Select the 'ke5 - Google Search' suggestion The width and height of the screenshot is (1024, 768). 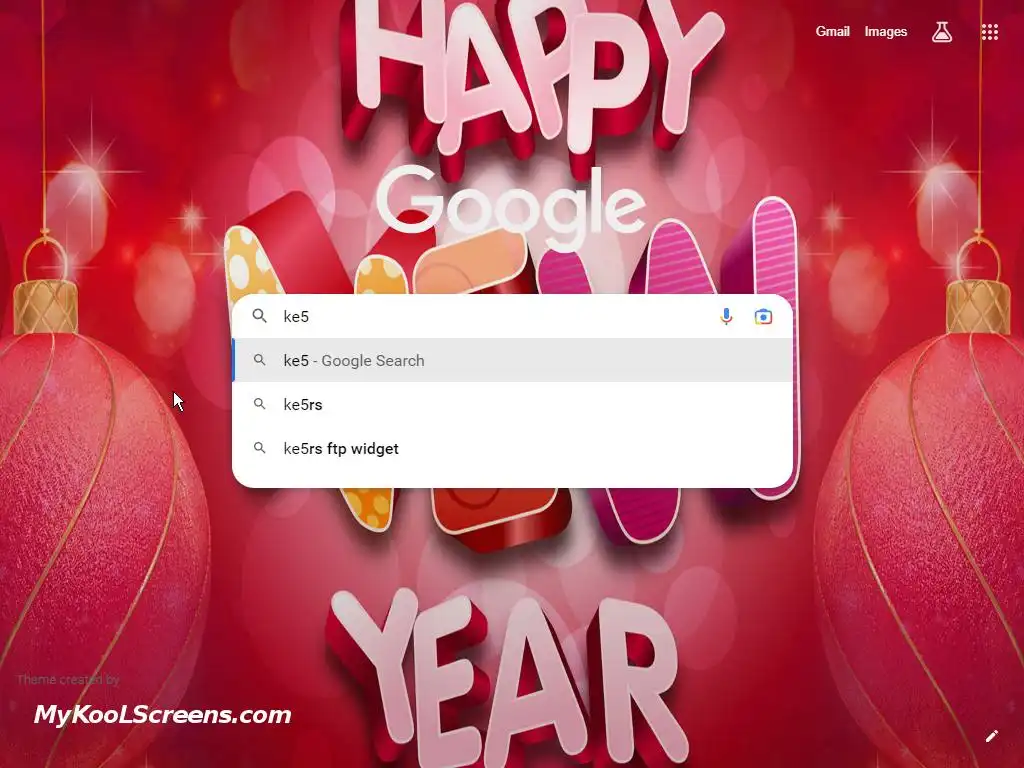(x=513, y=360)
